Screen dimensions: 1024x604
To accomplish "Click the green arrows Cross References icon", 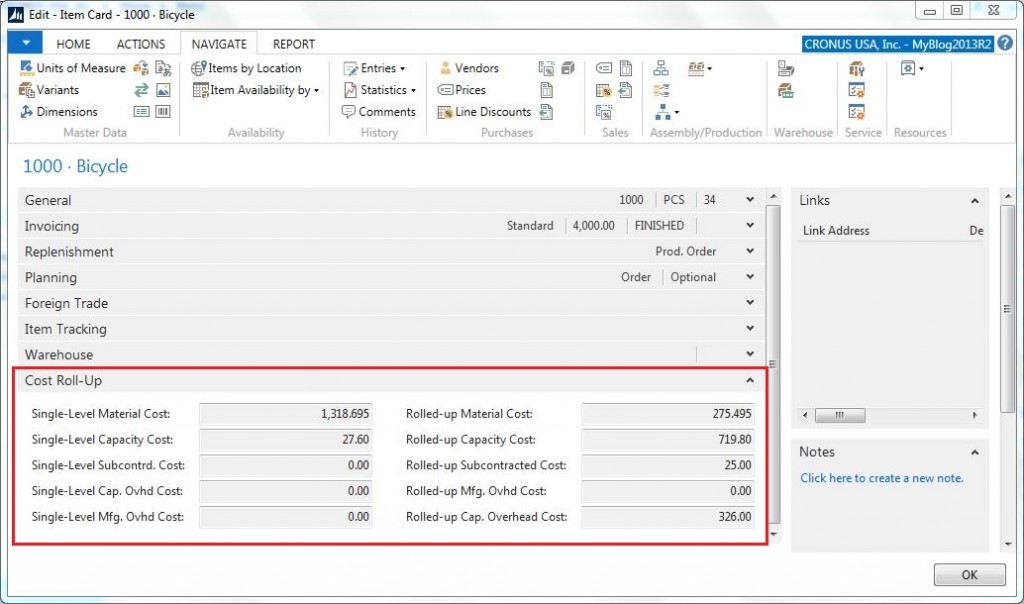I will click(141, 90).
